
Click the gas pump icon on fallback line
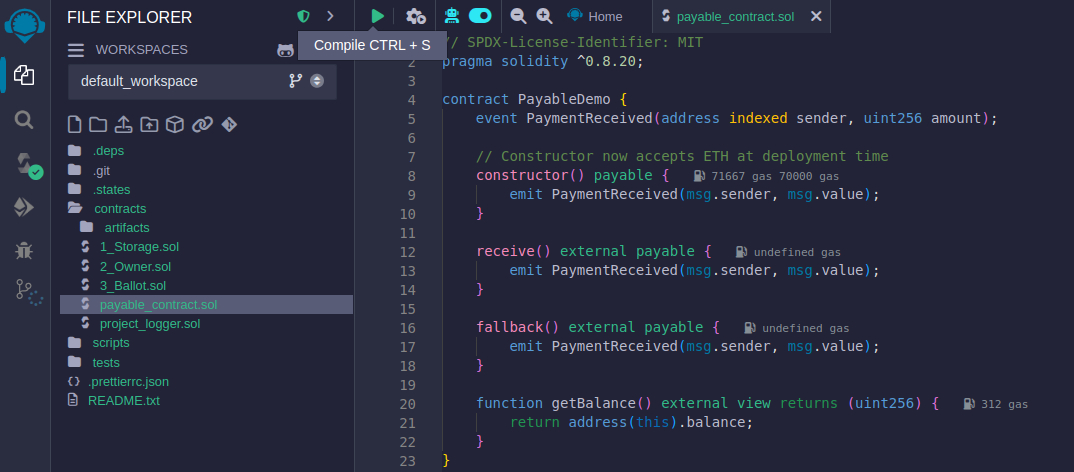pyautogui.click(x=750, y=328)
